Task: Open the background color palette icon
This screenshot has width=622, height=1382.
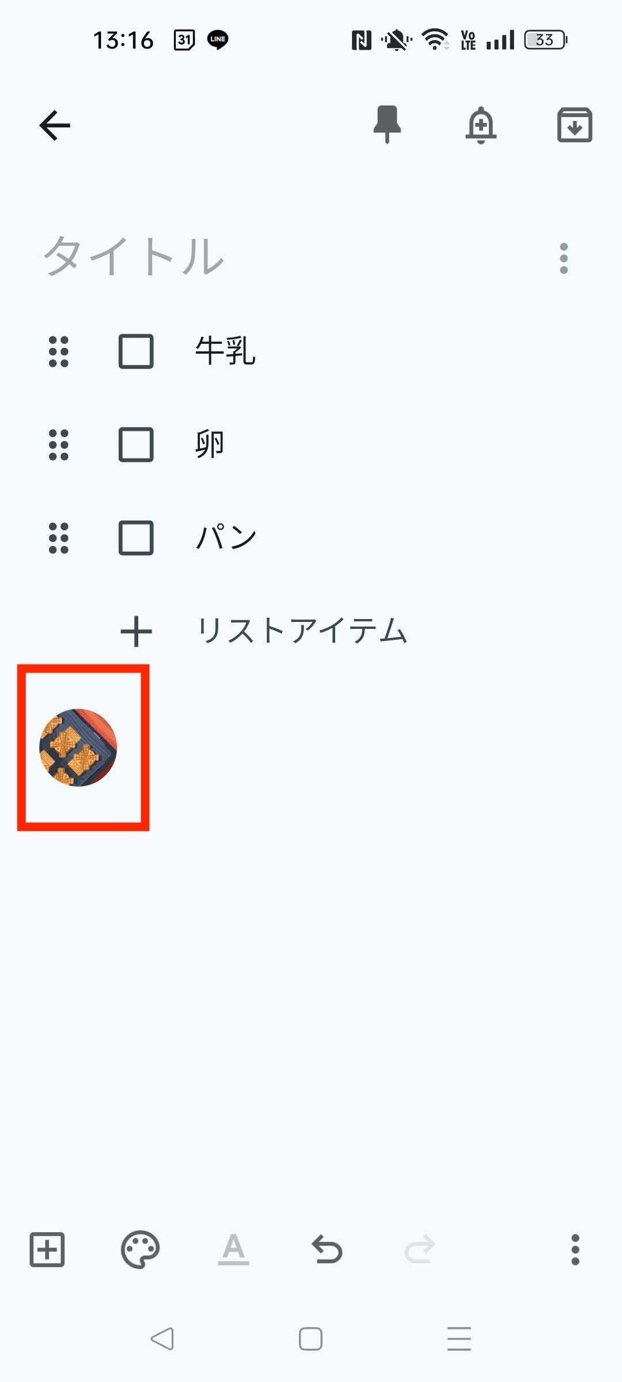Action: click(x=140, y=1250)
